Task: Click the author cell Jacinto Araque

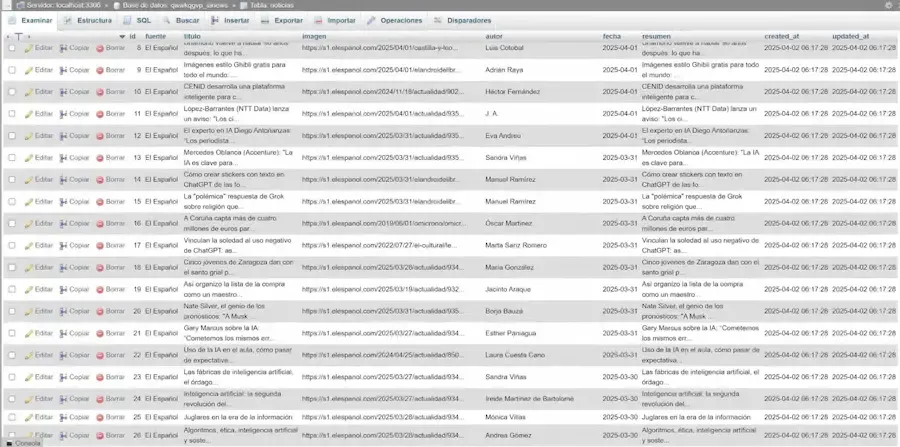Action: (x=508, y=289)
